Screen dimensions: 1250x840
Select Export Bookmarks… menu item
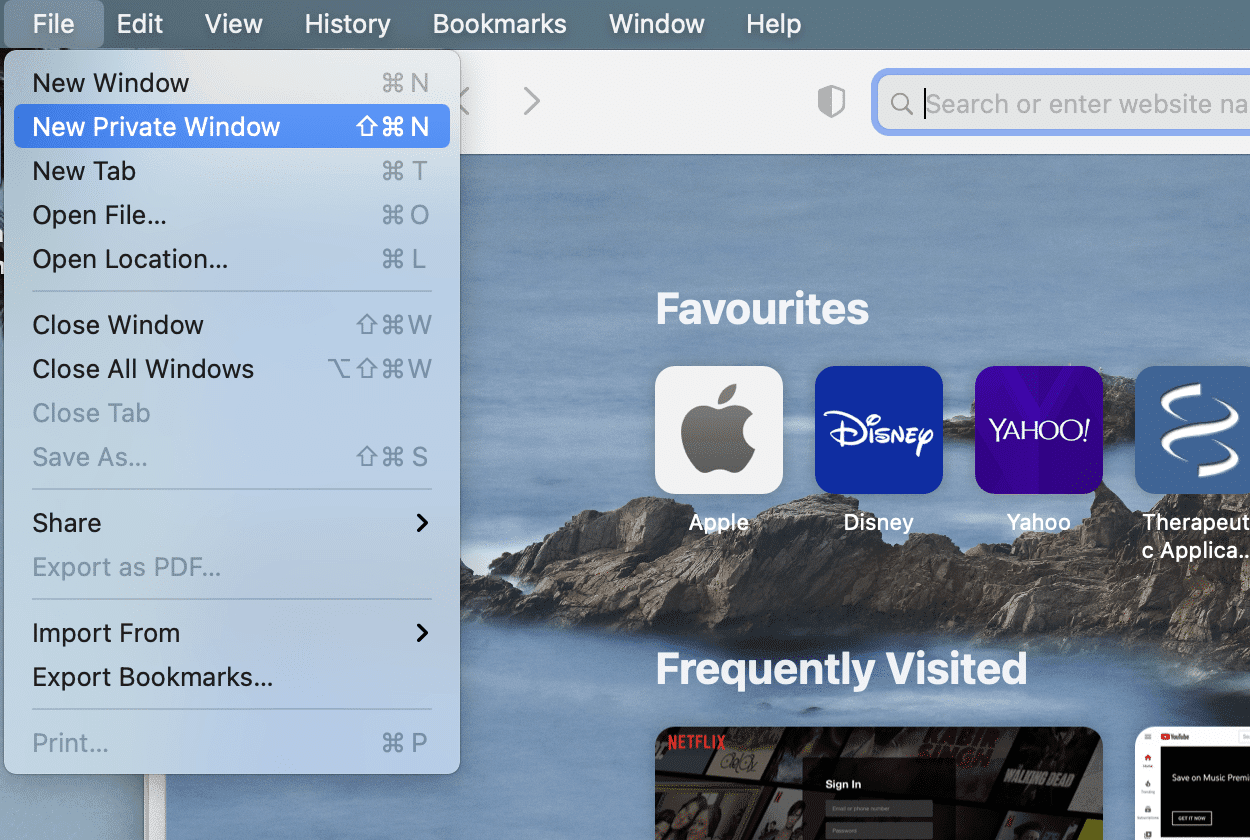[x=232, y=677]
